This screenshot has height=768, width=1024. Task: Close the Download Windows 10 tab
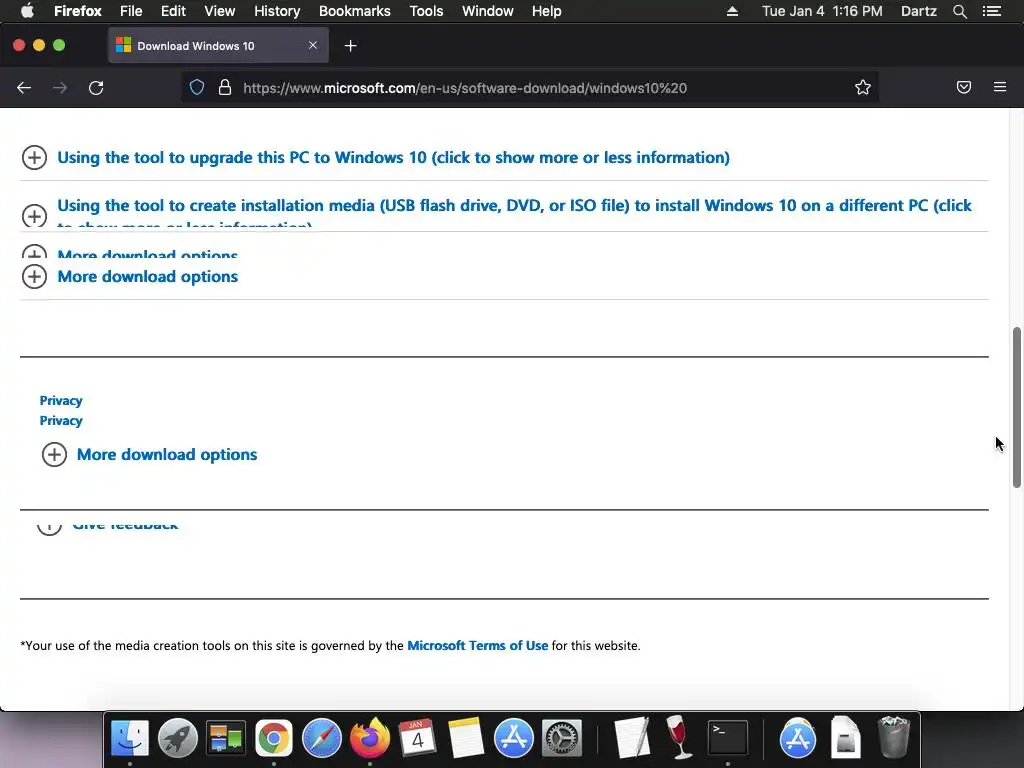tap(313, 45)
